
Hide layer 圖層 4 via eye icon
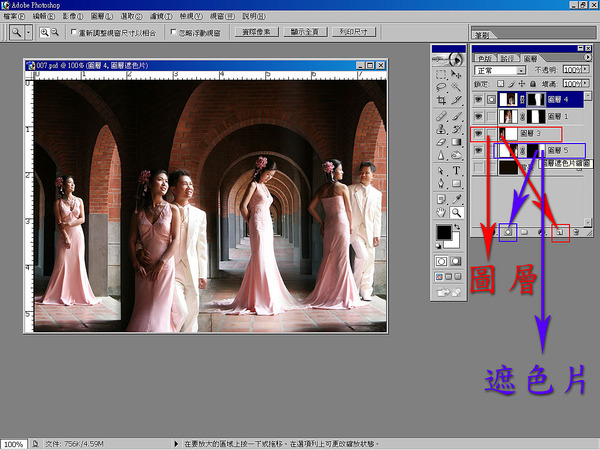point(478,100)
